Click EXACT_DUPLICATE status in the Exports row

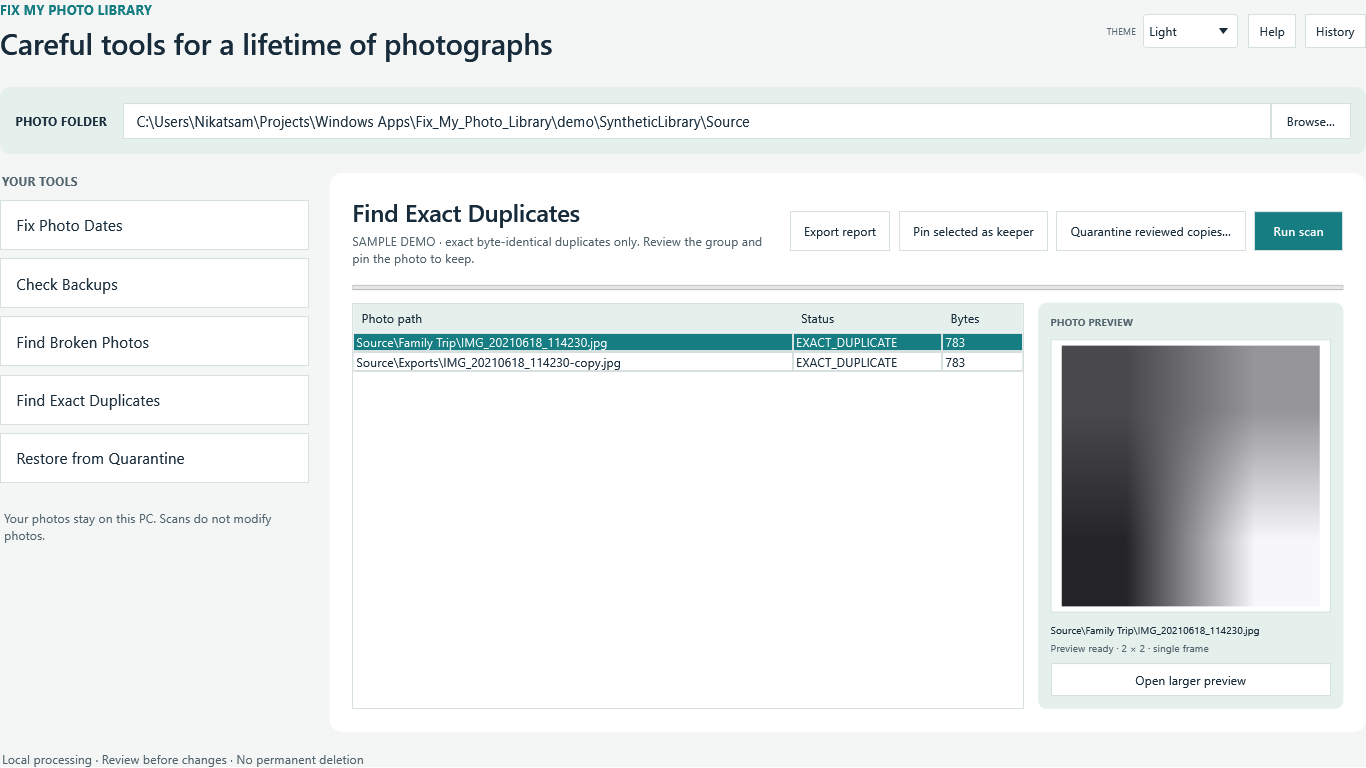(847, 362)
